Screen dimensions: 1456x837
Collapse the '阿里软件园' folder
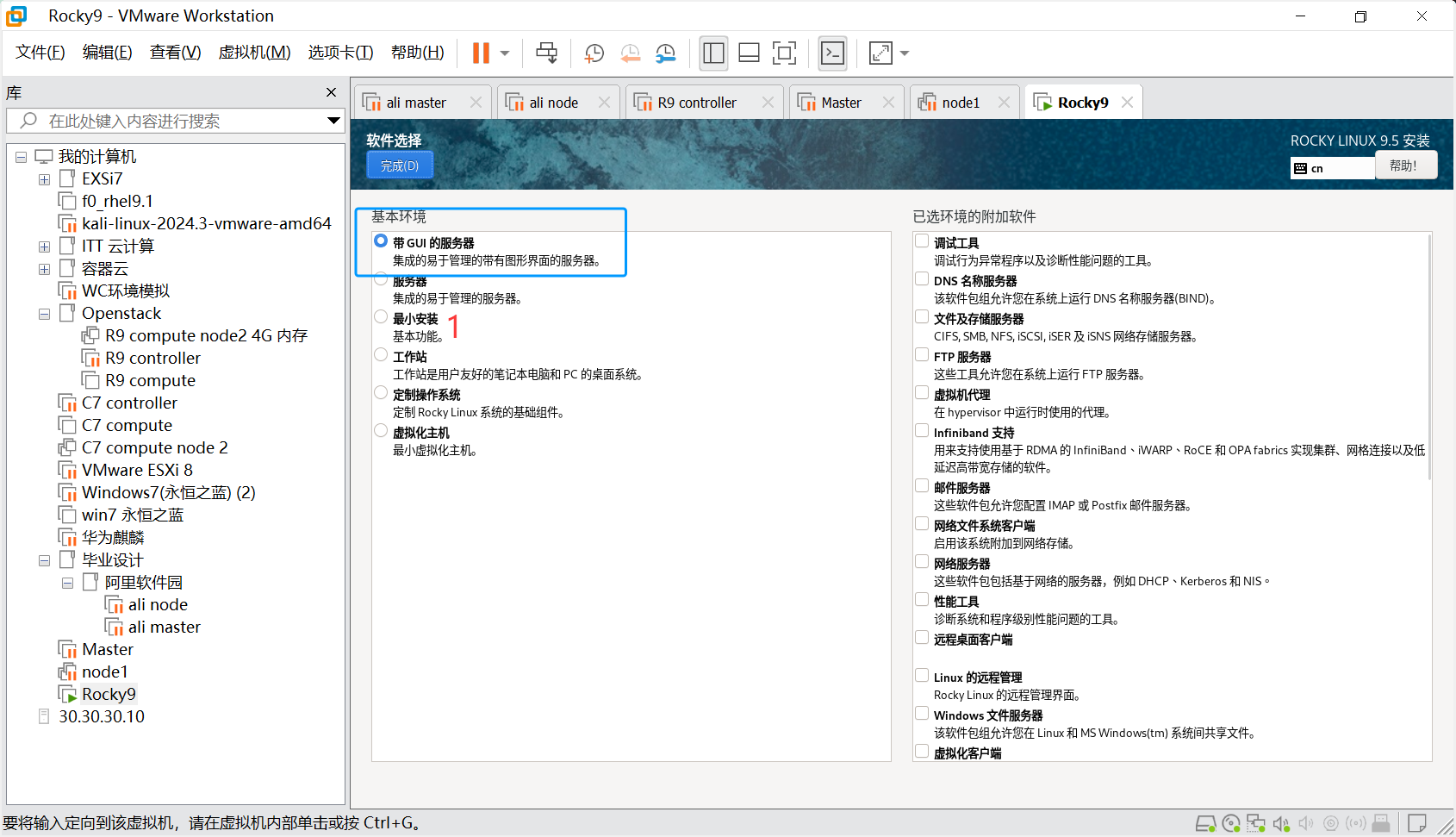pyautogui.click(x=67, y=583)
